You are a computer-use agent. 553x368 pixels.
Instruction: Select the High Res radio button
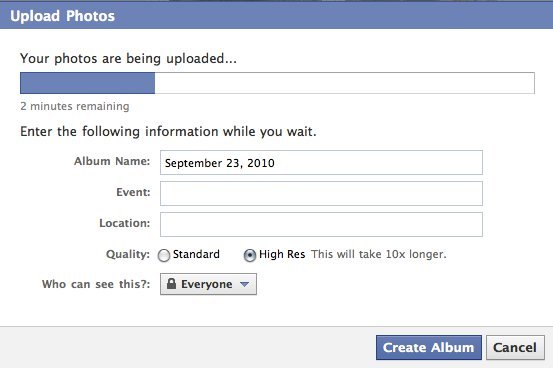coord(250,255)
